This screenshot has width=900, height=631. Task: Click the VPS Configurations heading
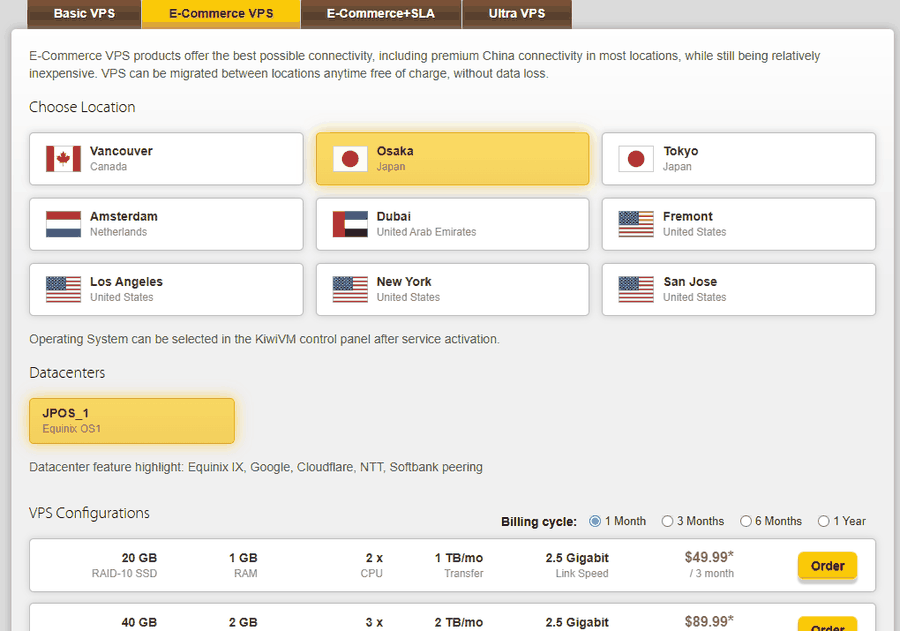pos(90,513)
